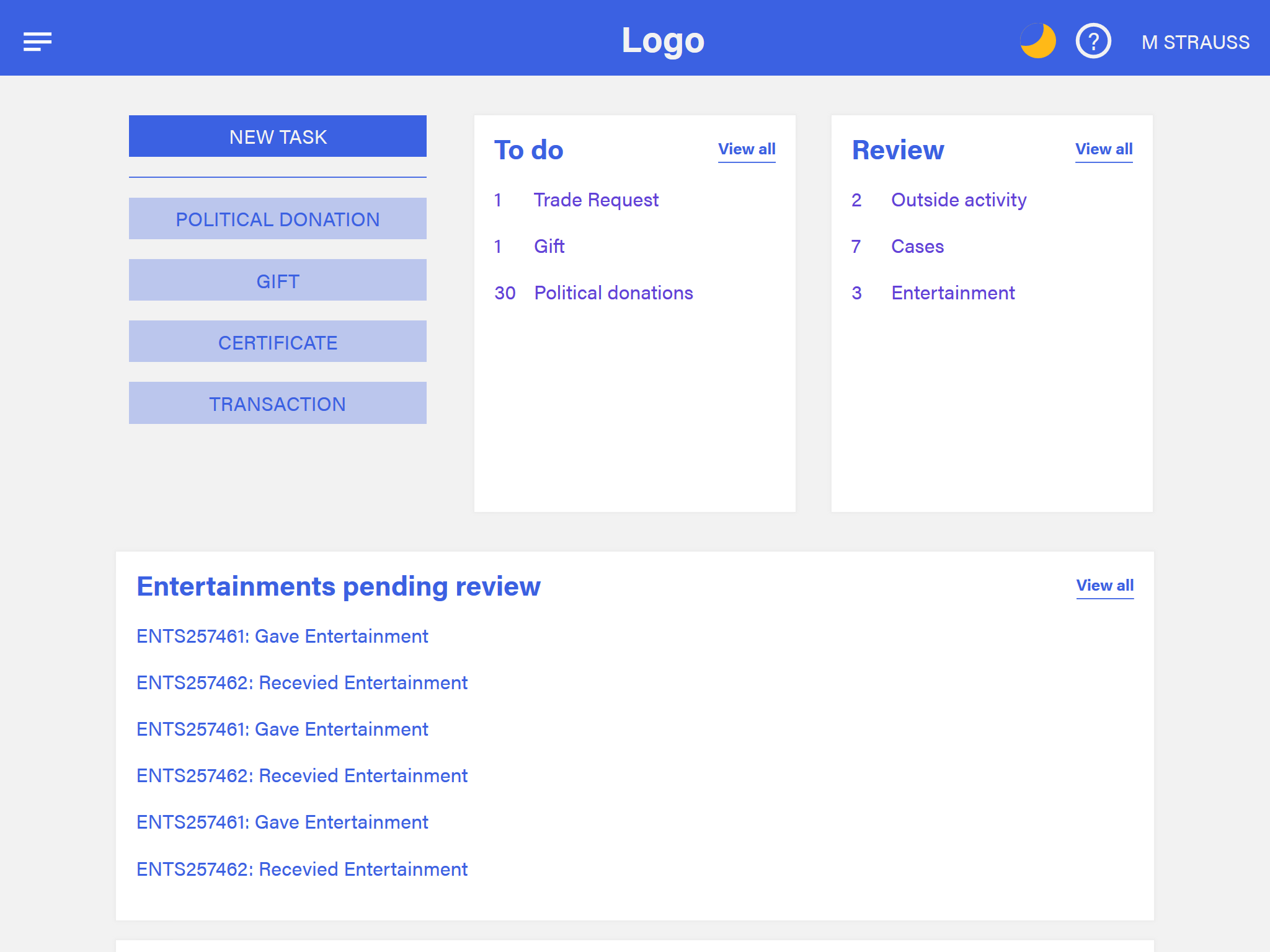Create a POLITICAL DONATION task
The image size is (1270, 952).
(x=277, y=219)
